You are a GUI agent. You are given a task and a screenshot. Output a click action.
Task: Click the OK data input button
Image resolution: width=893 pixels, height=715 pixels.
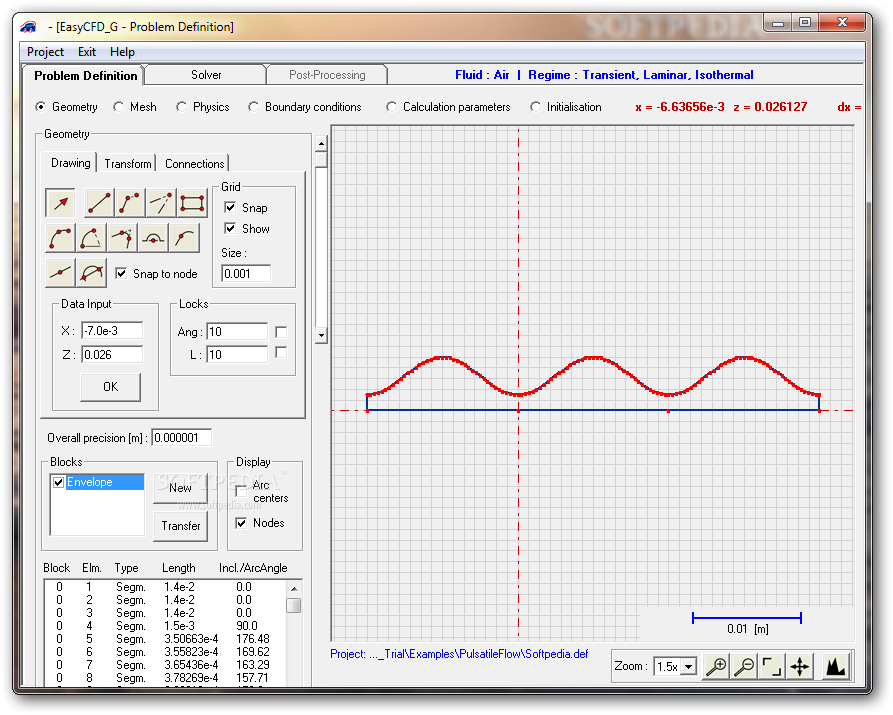coord(110,387)
